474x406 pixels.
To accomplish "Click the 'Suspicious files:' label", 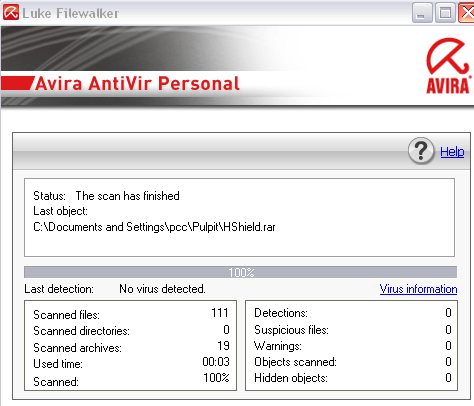I will tap(291, 330).
